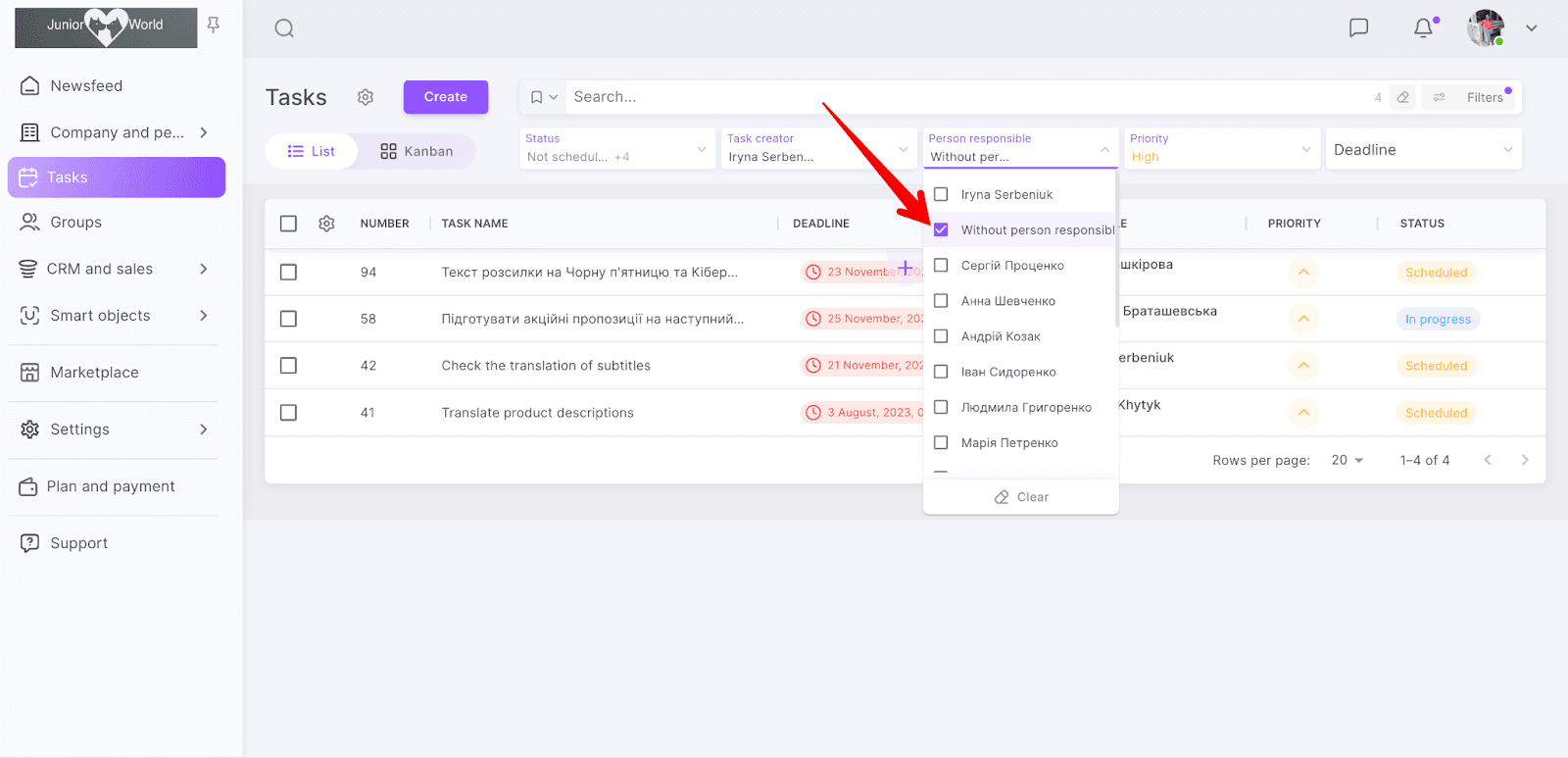Viewport: 1568px width, 758px height.
Task: Pin the sidebar with the pin icon
Action: [x=214, y=25]
